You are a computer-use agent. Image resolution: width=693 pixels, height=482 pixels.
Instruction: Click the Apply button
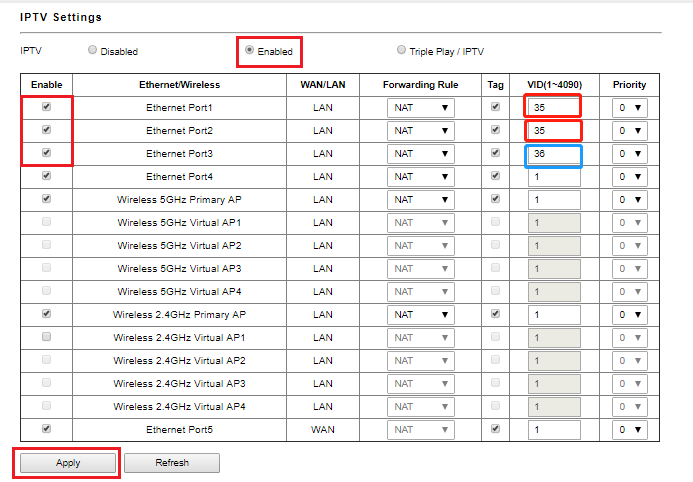click(68, 463)
